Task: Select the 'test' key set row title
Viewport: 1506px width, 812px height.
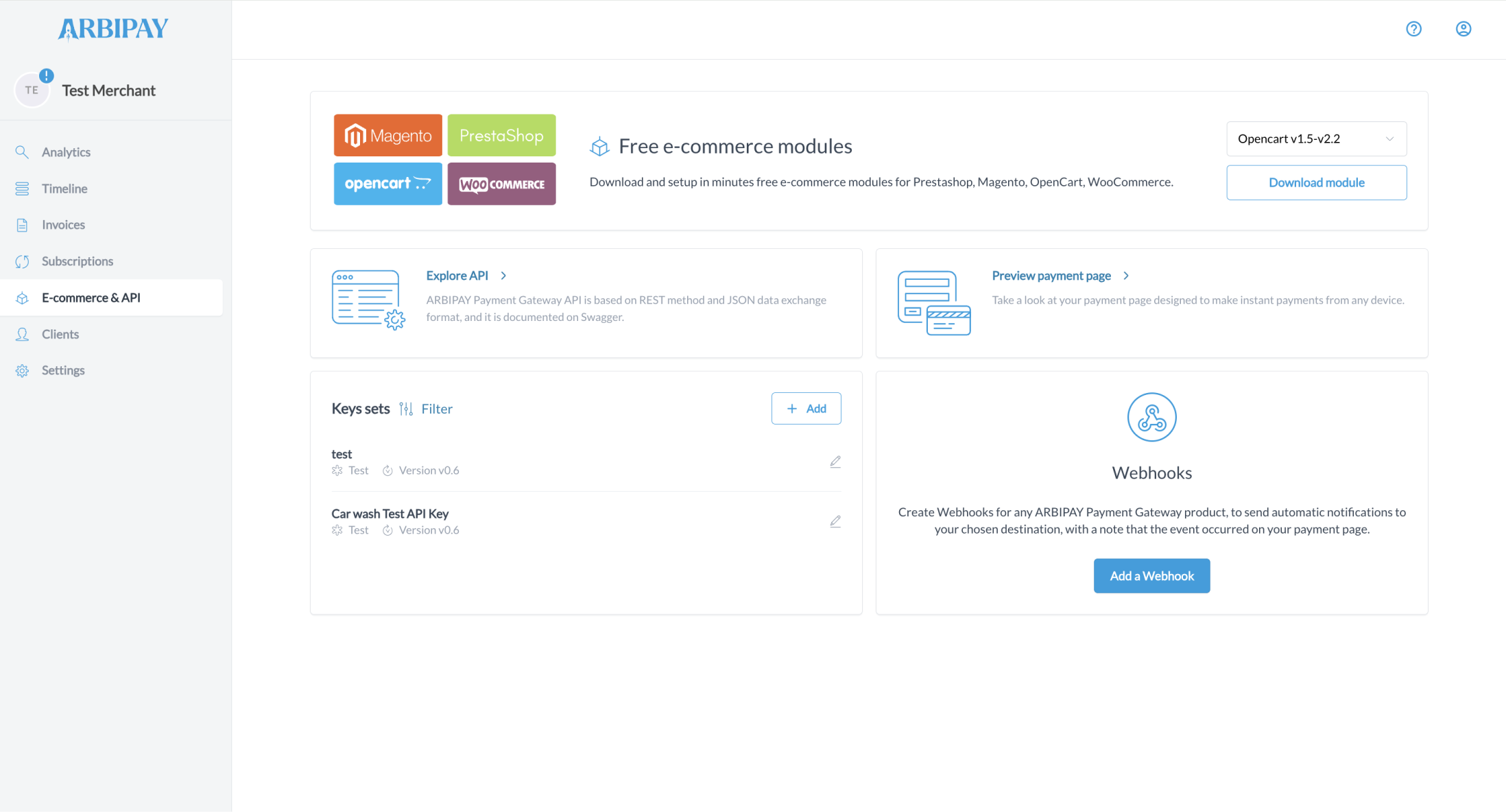Action: click(x=342, y=454)
